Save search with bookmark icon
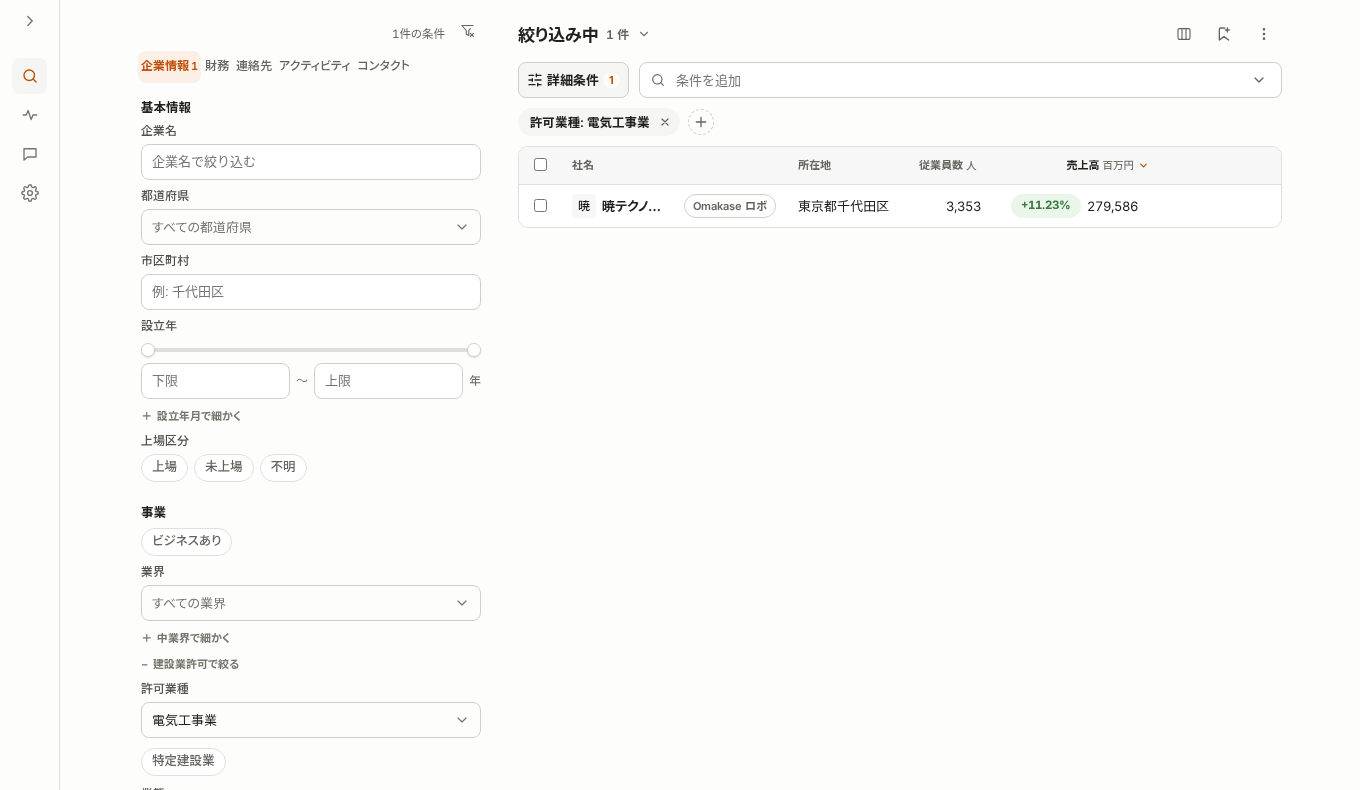This screenshot has width=1360, height=790. coord(1224,34)
